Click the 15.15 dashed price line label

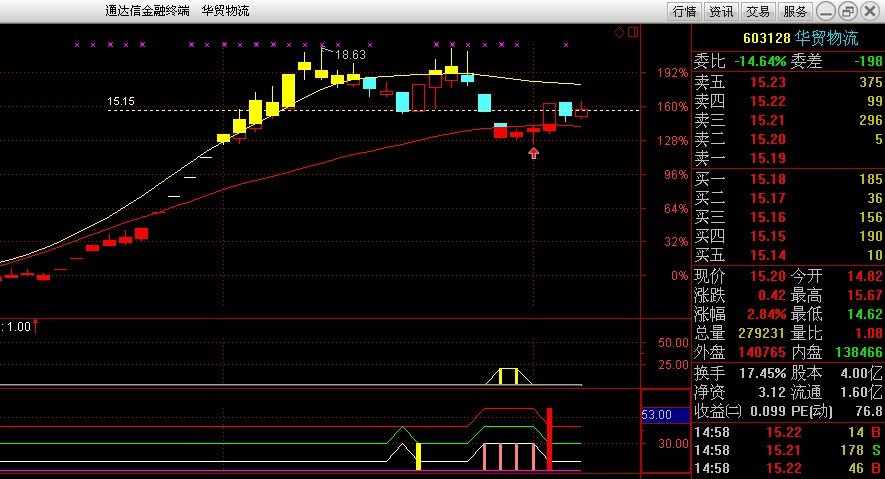click(121, 101)
